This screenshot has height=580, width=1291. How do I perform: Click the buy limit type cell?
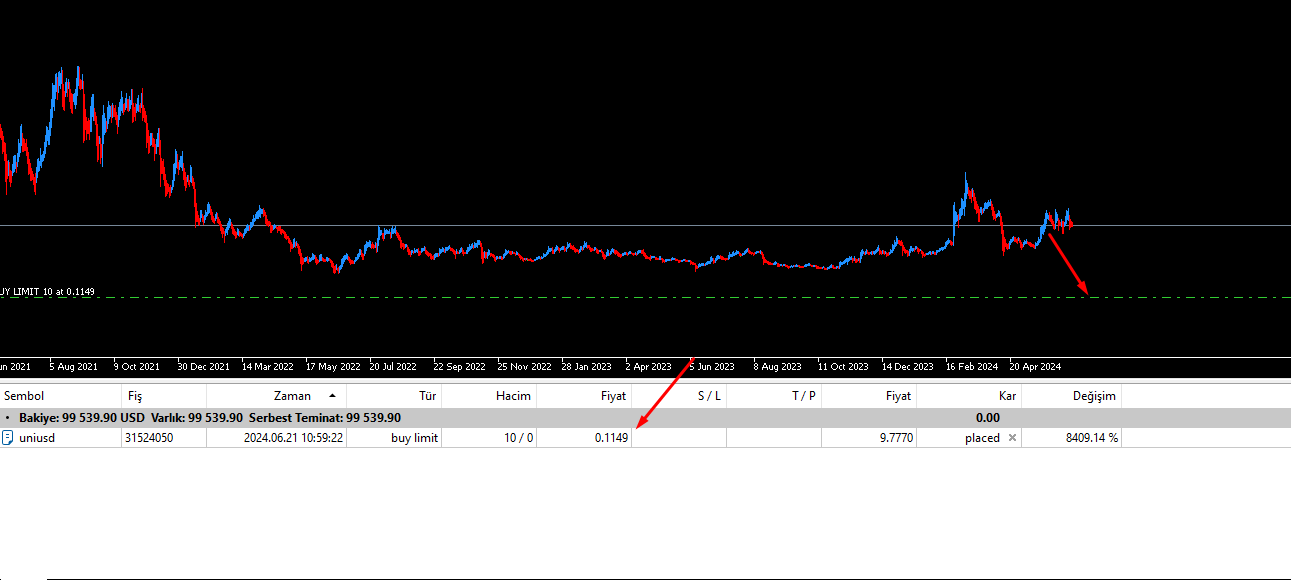click(x=414, y=438)
